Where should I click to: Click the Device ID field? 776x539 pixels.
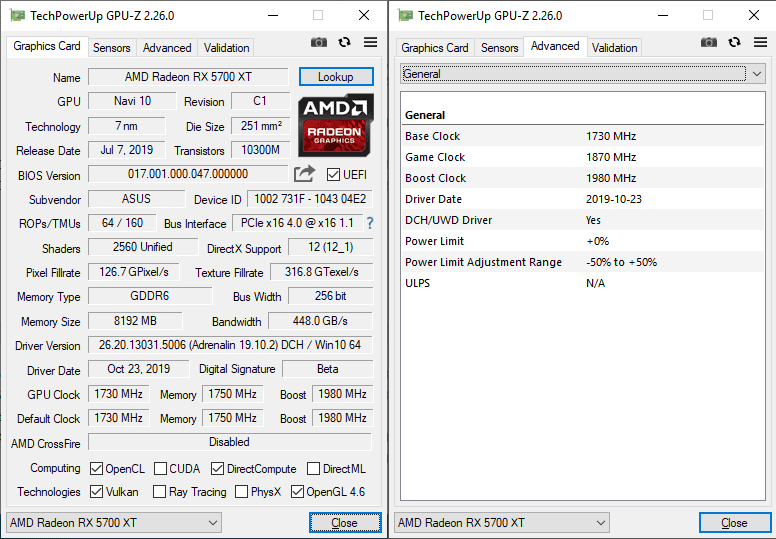310,199
